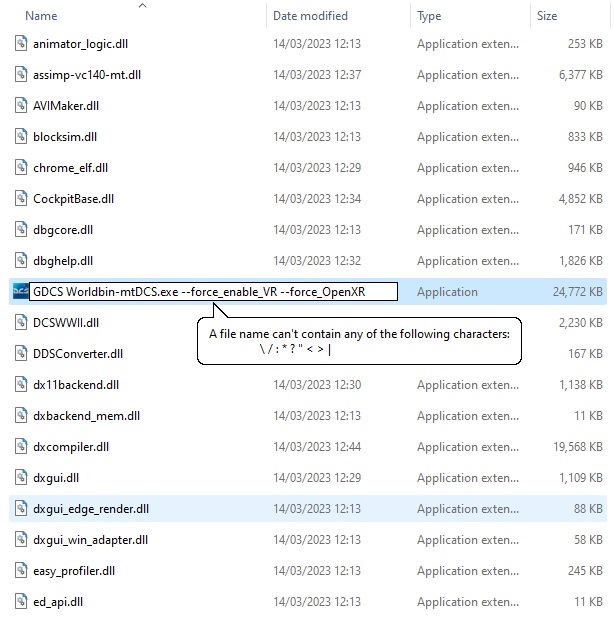Click the invalid characters warning tooltip

[x=359, y=341]
